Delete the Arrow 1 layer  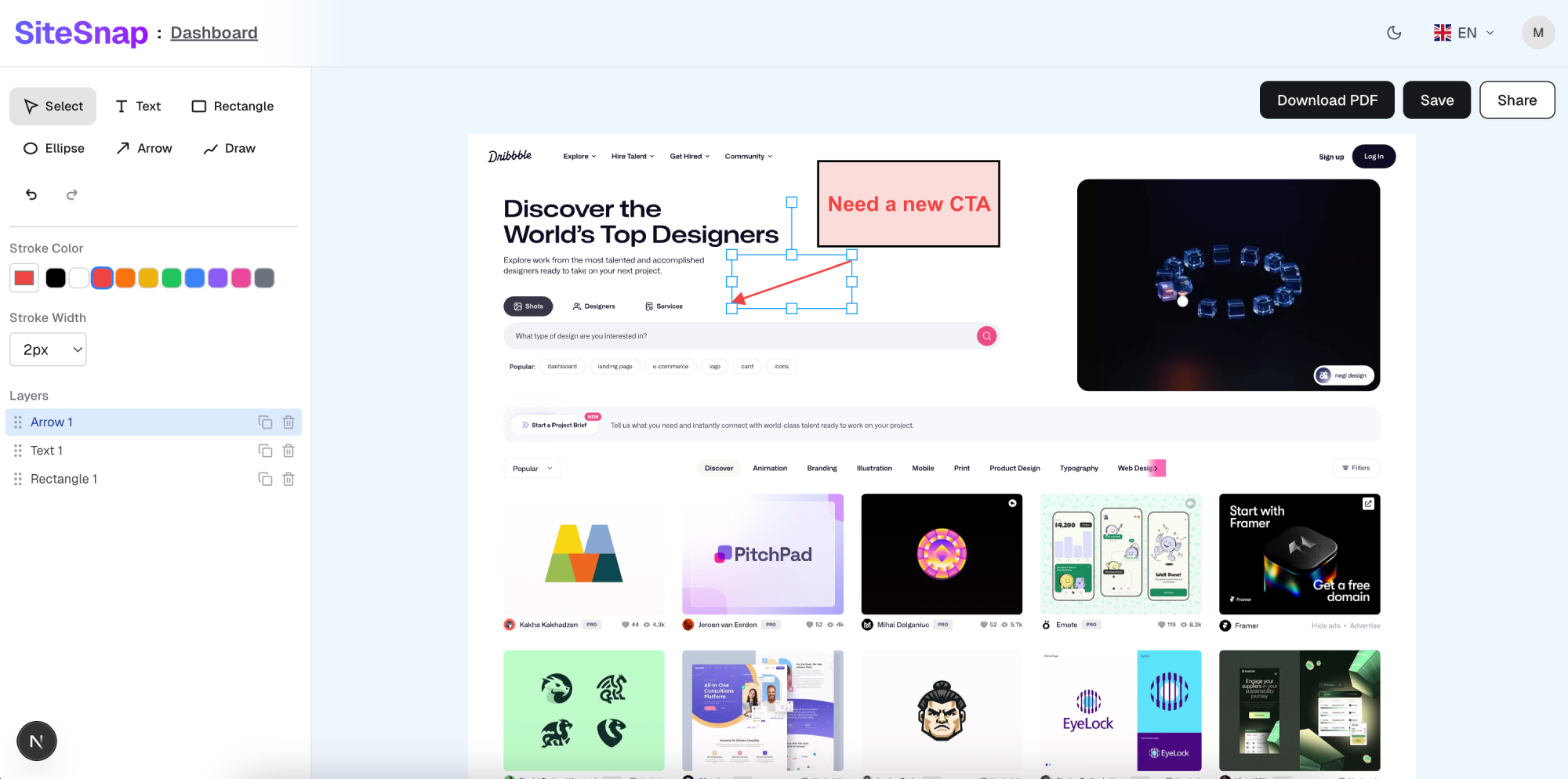(289, 422)
